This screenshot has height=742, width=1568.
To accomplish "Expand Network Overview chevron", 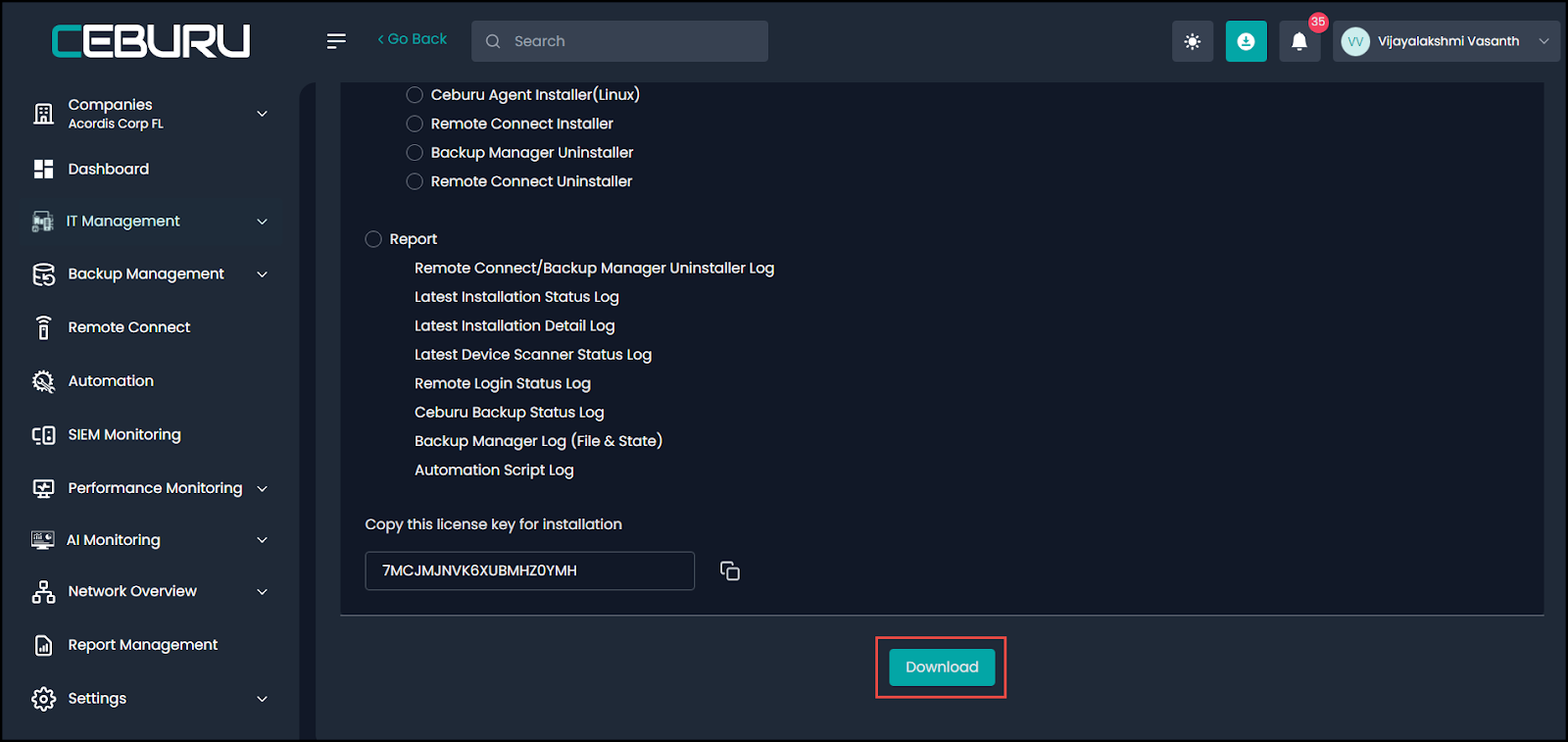I will (262, 592).
